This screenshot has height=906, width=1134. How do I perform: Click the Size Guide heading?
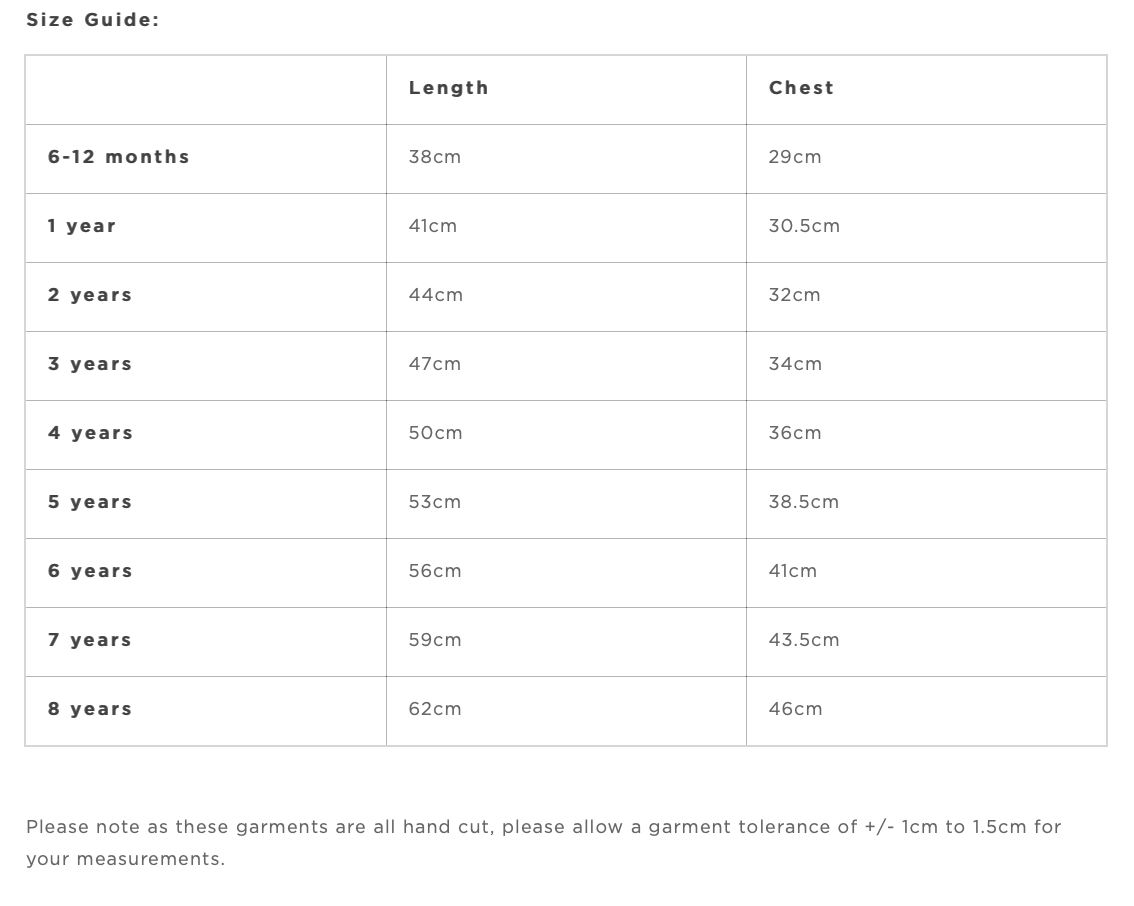(92, 20)
